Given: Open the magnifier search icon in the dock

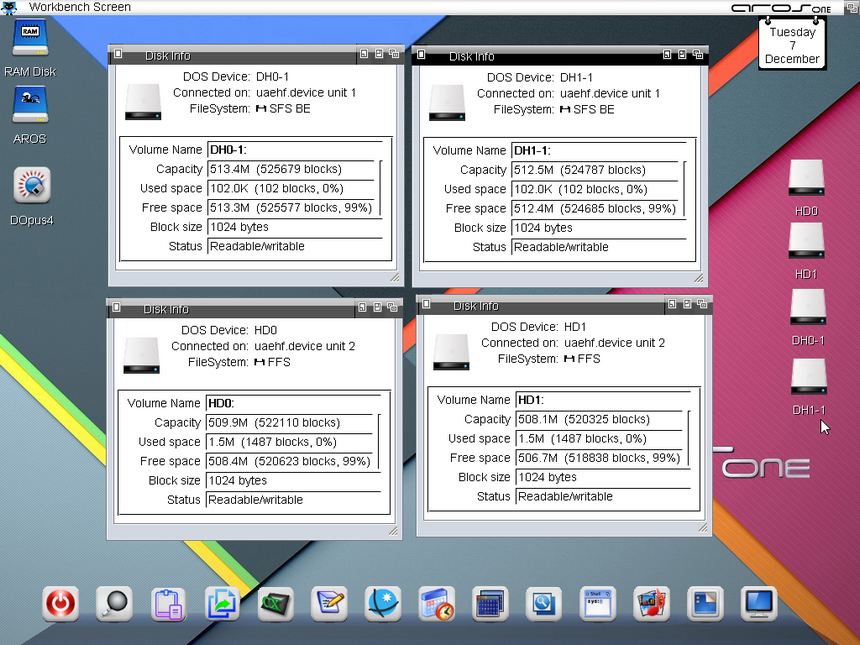Looking at the screenshot, I should pos(114,604).
